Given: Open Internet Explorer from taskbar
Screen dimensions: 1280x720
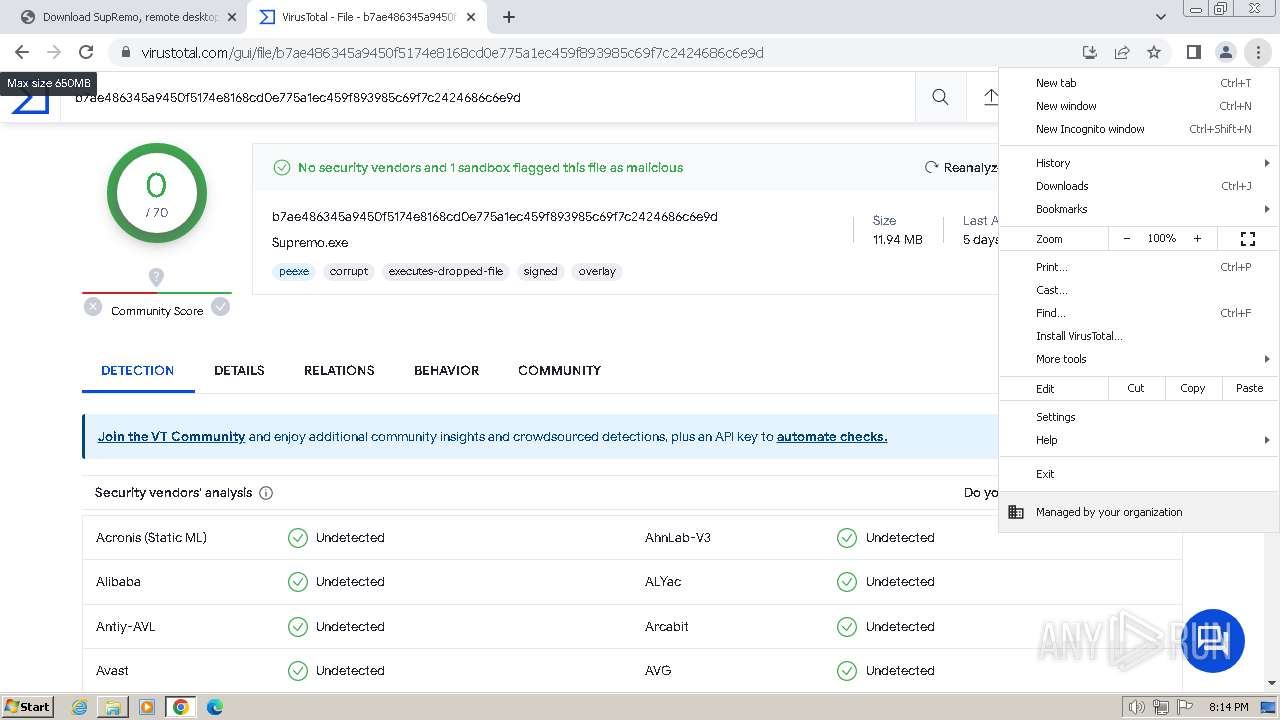Looking at the screenshot, I should (x=80, y=707).
